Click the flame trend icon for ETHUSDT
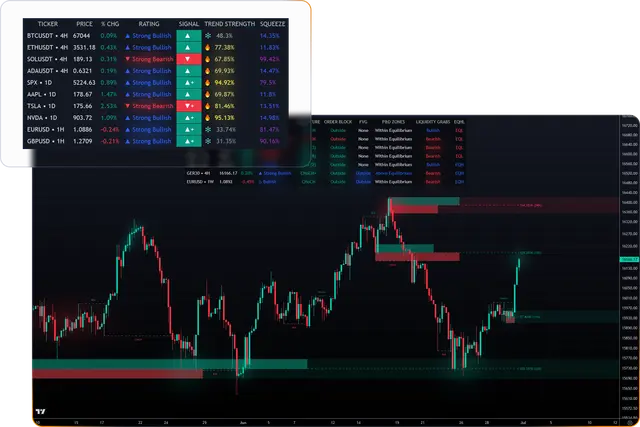 click(208, 47)
